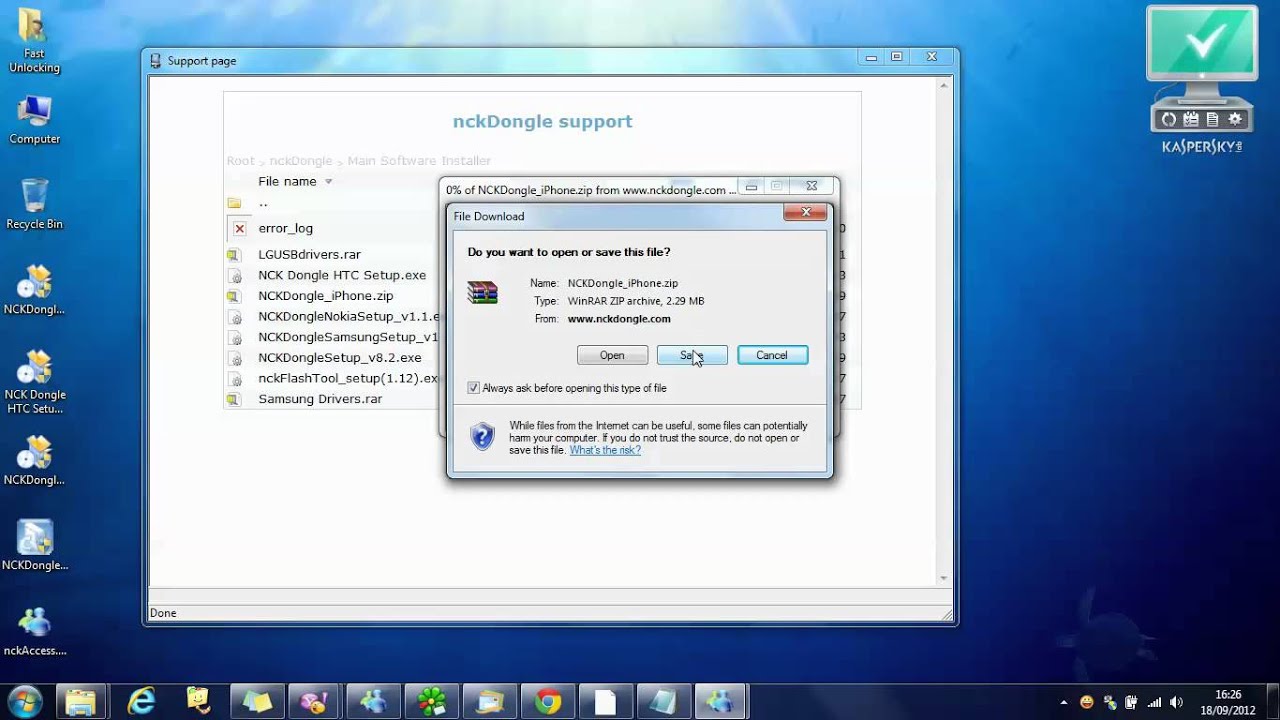
Task: Click the icon beside NCKDongleSetup_v8.2.exe
Action: click(234, 358)
